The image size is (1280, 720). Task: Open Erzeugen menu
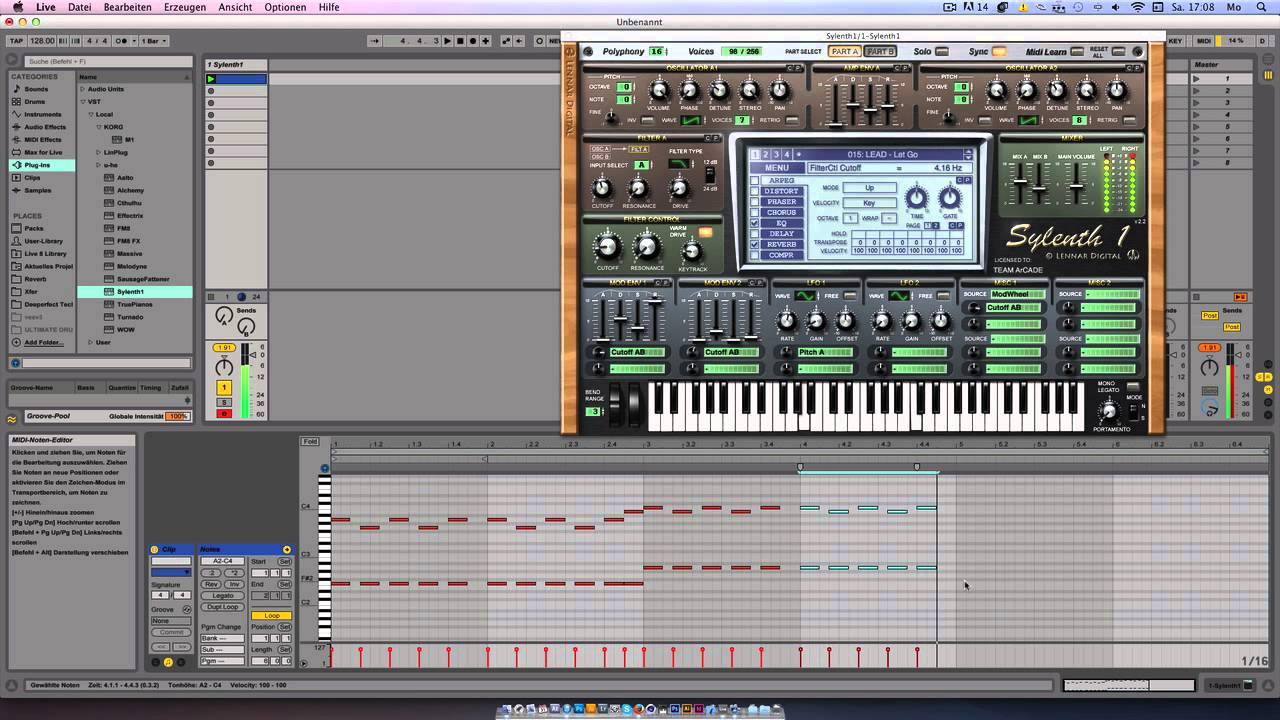point(185,7)
